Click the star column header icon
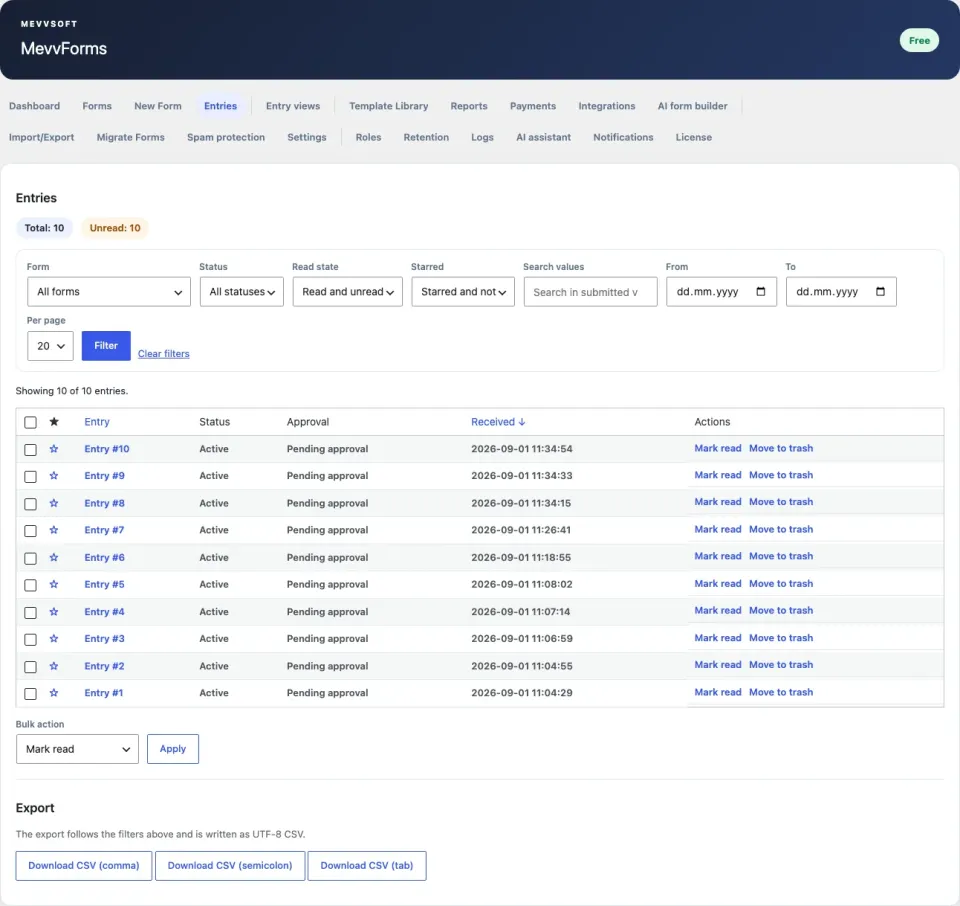Screen dimensions: 960x906 coord(54,422)
